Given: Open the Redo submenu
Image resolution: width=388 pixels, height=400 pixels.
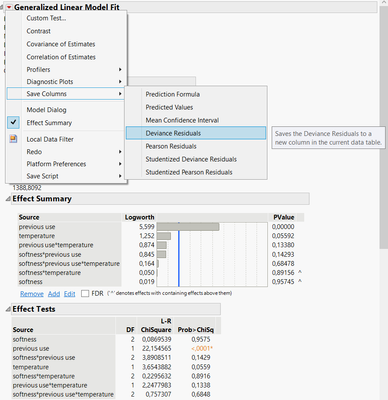Looking at the screenshot, I should click(66, 152).
